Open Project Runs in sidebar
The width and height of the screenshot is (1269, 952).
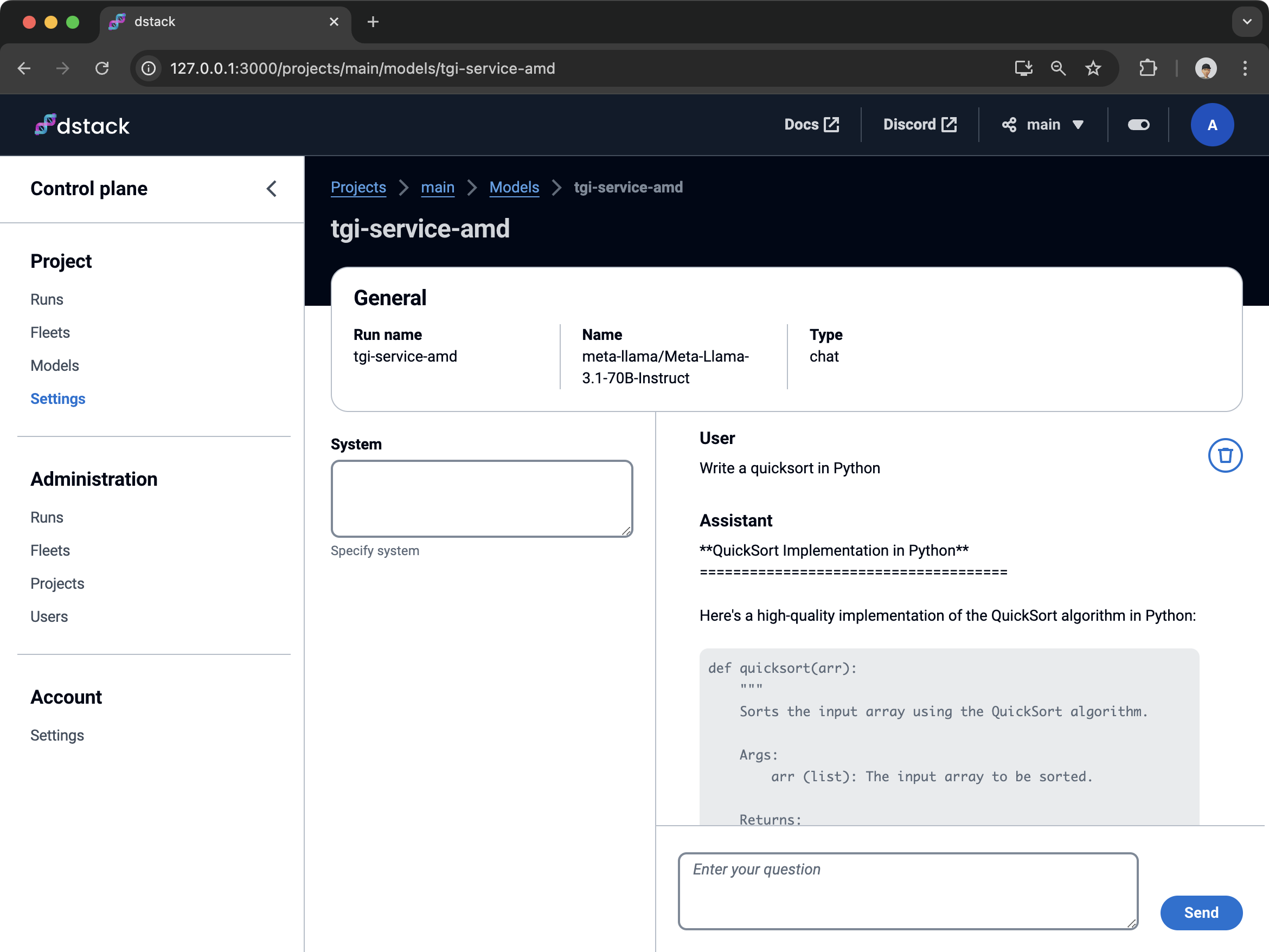[47, 299]
